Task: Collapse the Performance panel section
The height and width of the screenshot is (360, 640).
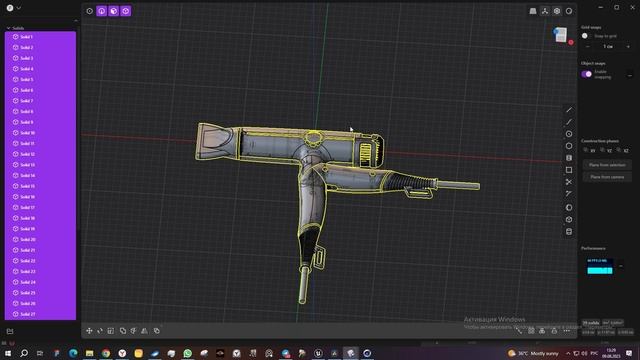Action: [x=621, y=266]
